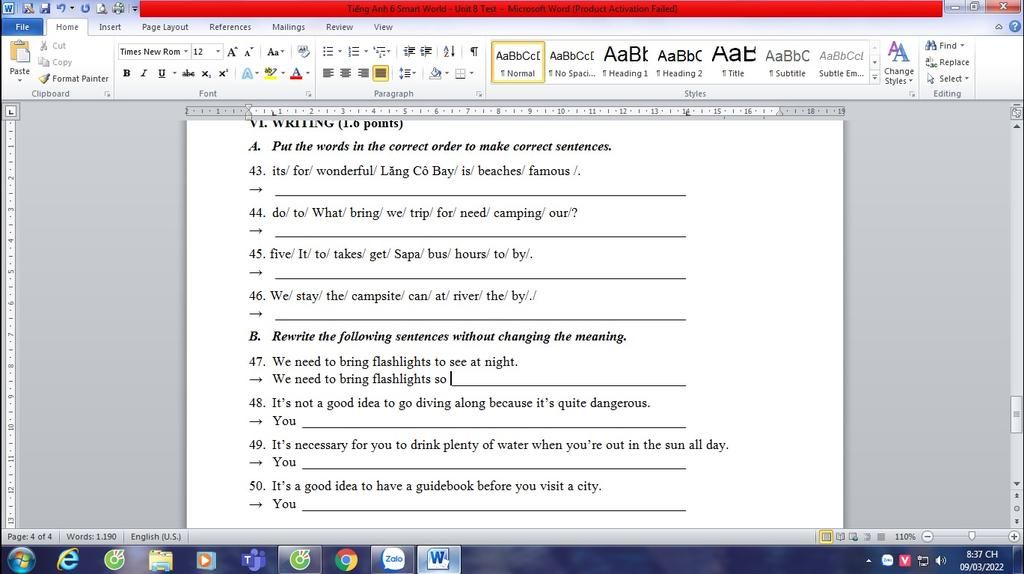Open the Font dialog launcher
The image size is (1024, 574).
[x=308, y=94]
